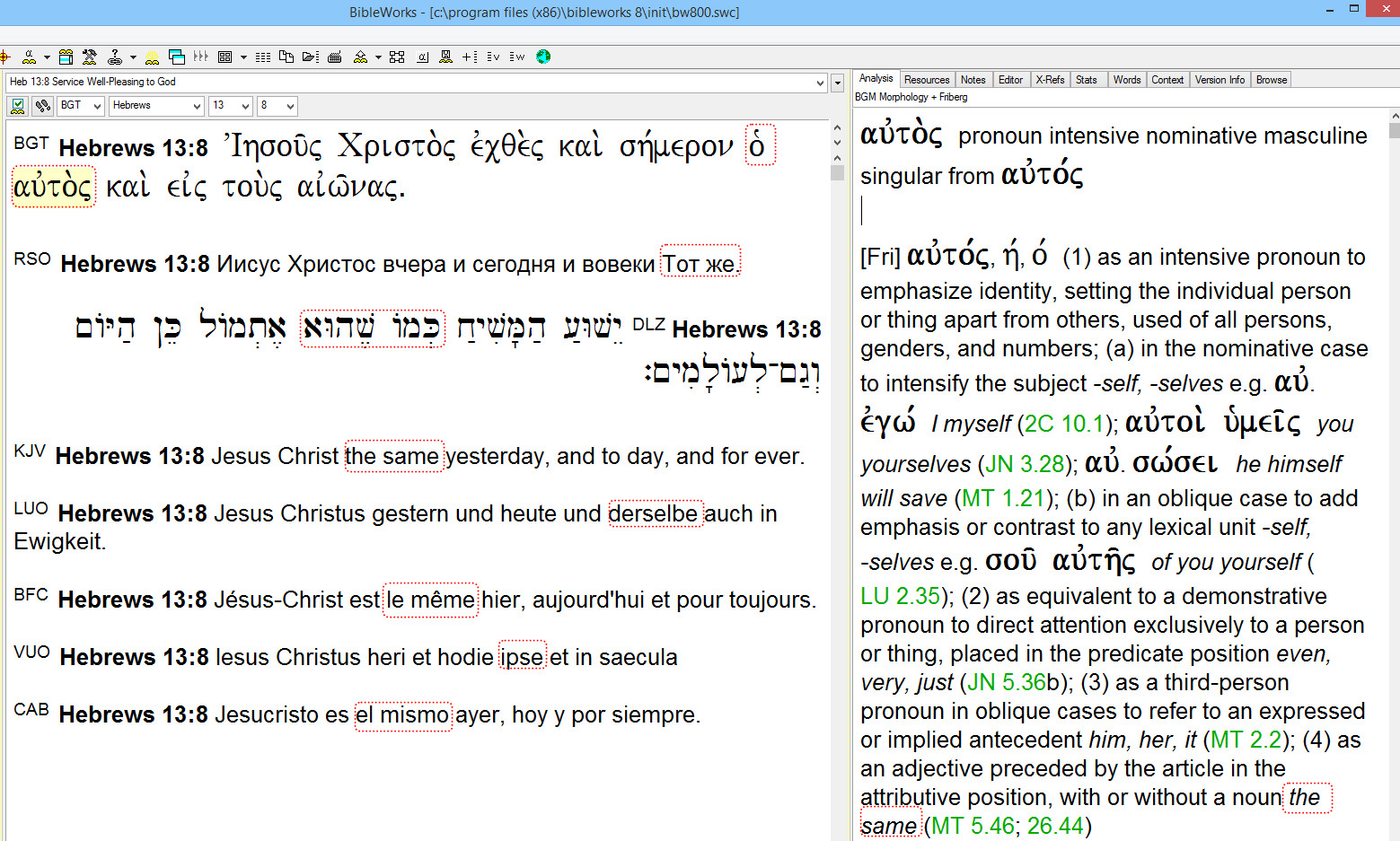The image size is (1400, 841).
Task: Follow the MT 5.46 reference link
Action: click(x=973, y=826)
